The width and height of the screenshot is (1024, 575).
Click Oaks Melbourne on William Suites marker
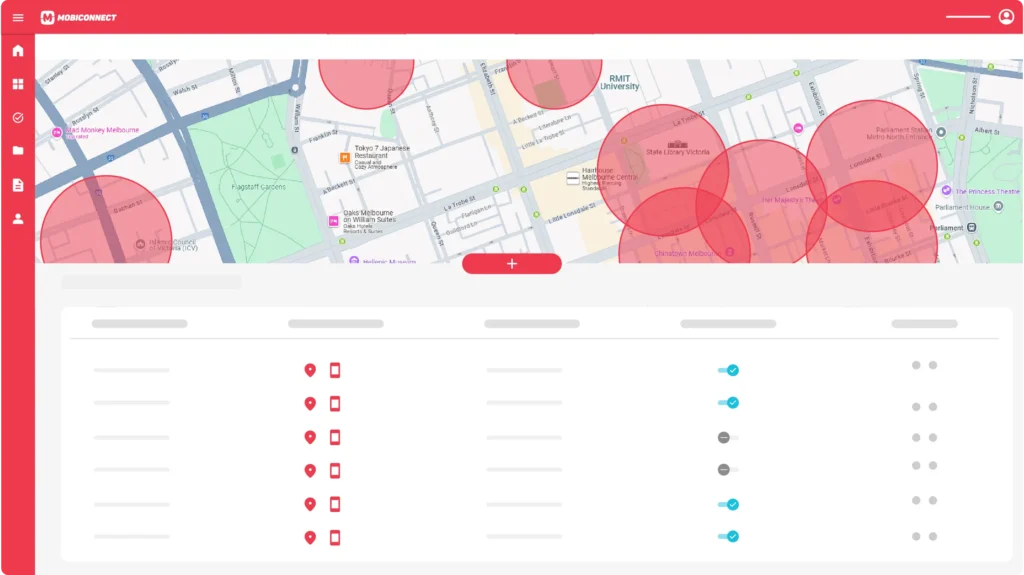(334, 222)
